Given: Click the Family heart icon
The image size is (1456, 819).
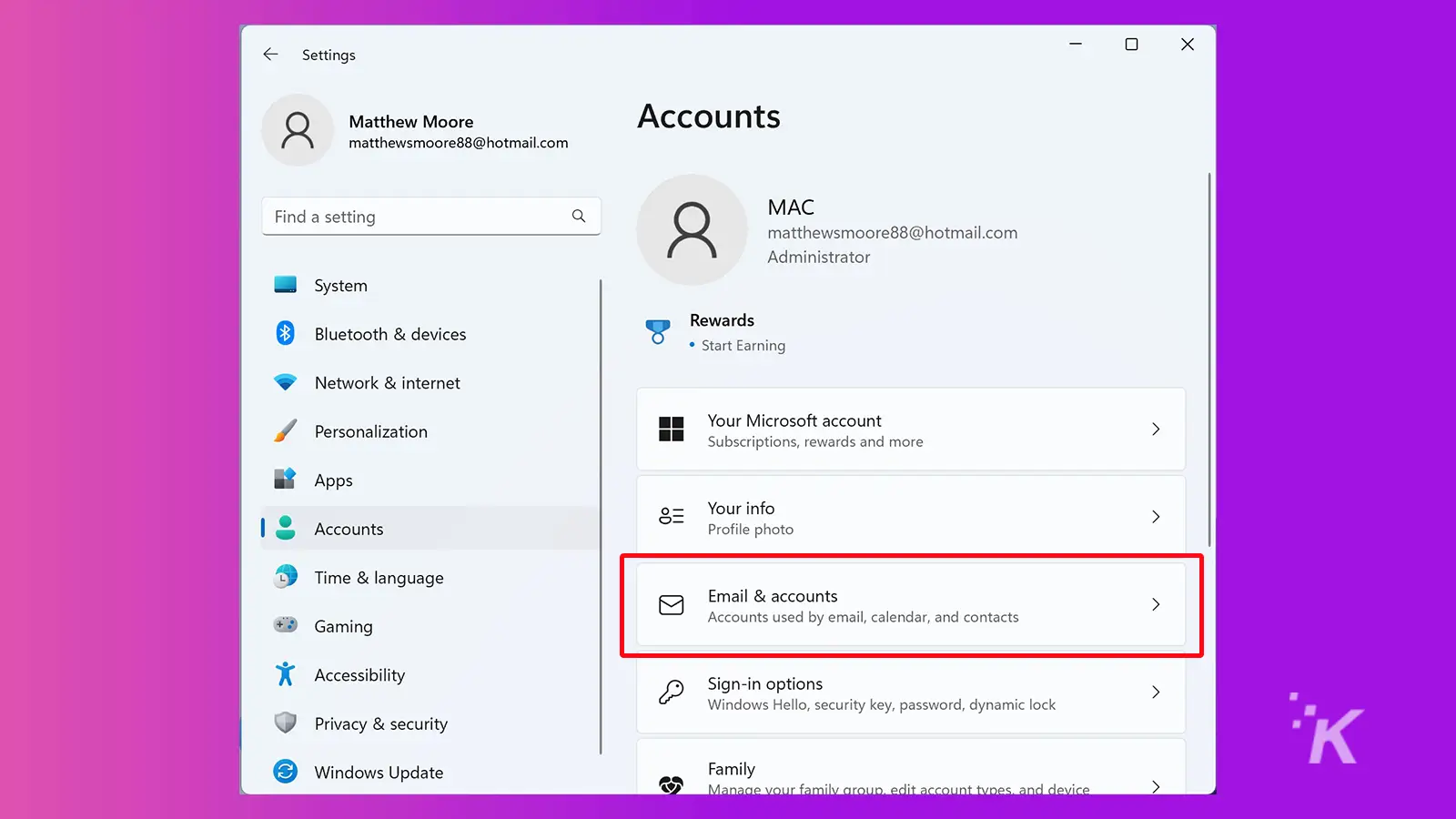Looking at the screenshot, I should pos(672,784).
